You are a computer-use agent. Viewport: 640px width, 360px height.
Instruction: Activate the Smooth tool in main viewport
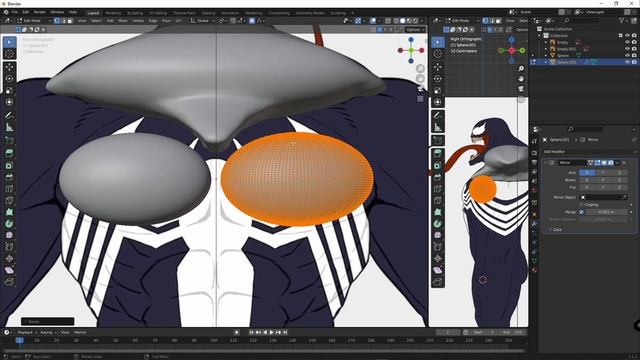[9, 235]
